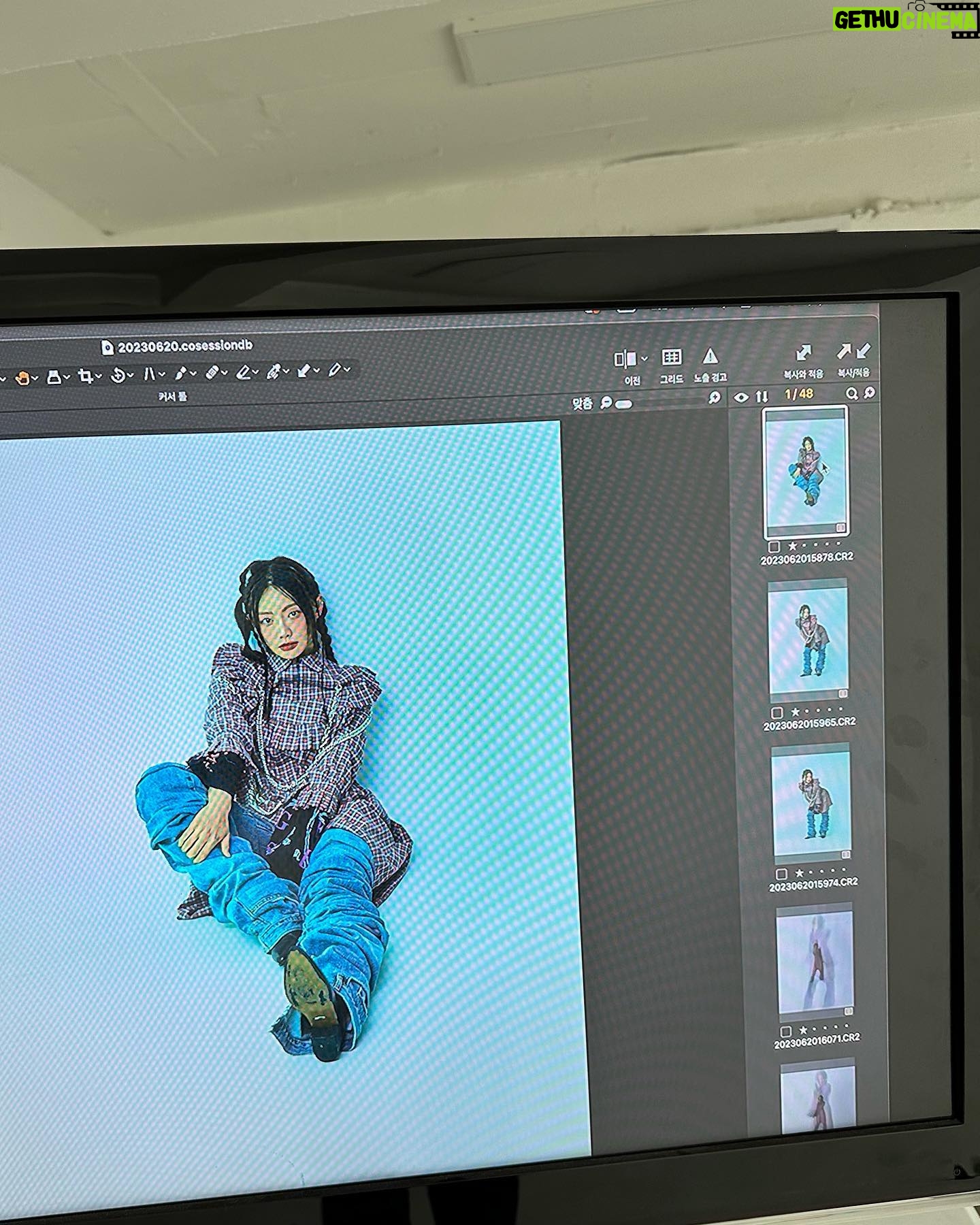Open the eraser tool dropdown arrow
Screen dimensions: 980x1225
point(255,372)
